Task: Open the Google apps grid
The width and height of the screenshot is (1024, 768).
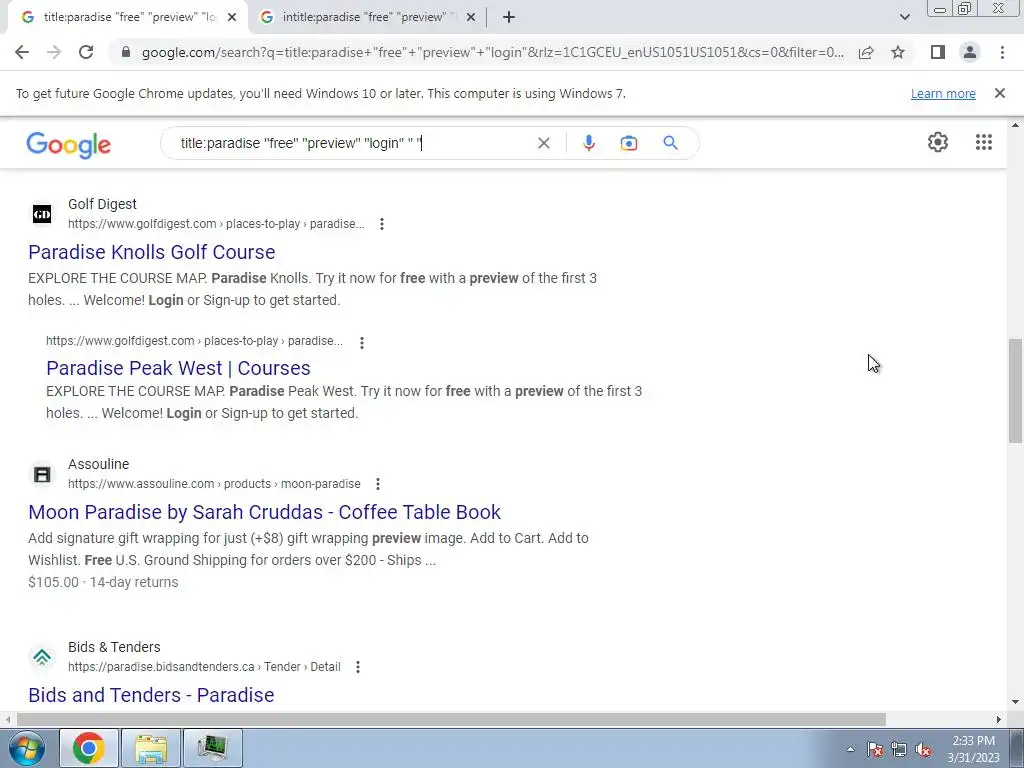Action: pos(984,142)
